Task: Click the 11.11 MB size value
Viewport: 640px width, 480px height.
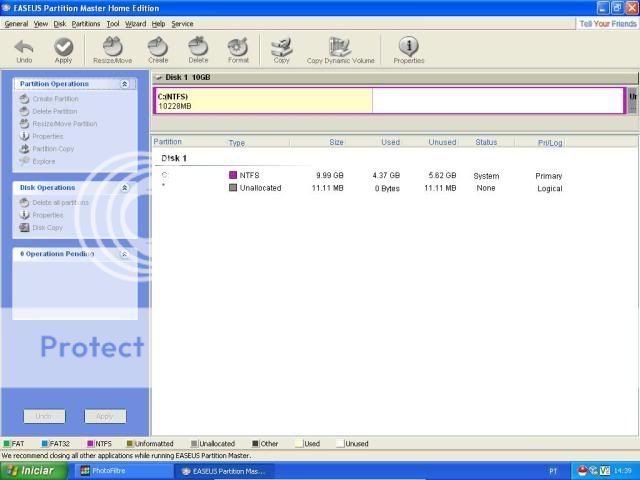Action: [327, 188]
